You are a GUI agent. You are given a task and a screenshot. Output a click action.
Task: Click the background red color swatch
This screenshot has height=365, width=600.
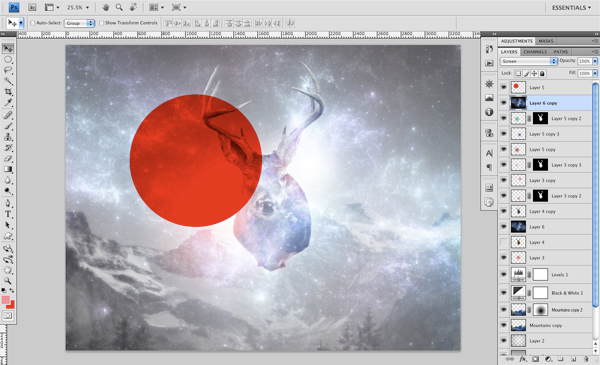point(11,305)
